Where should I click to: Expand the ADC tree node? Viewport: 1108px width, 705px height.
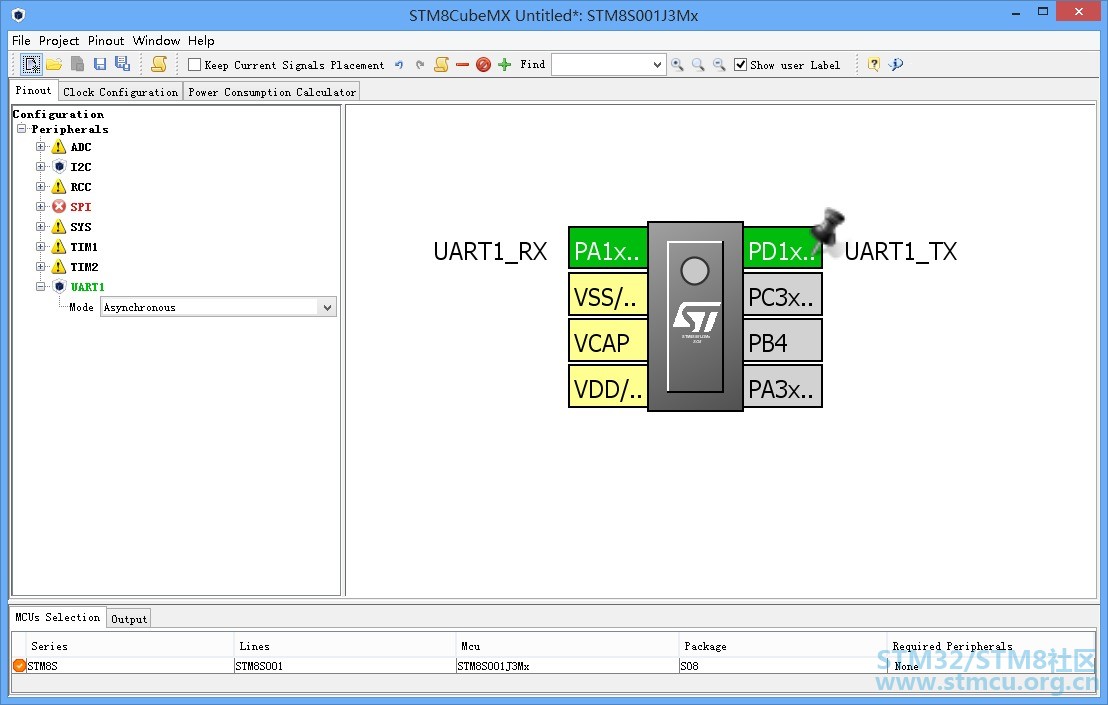tap(40, 147)
